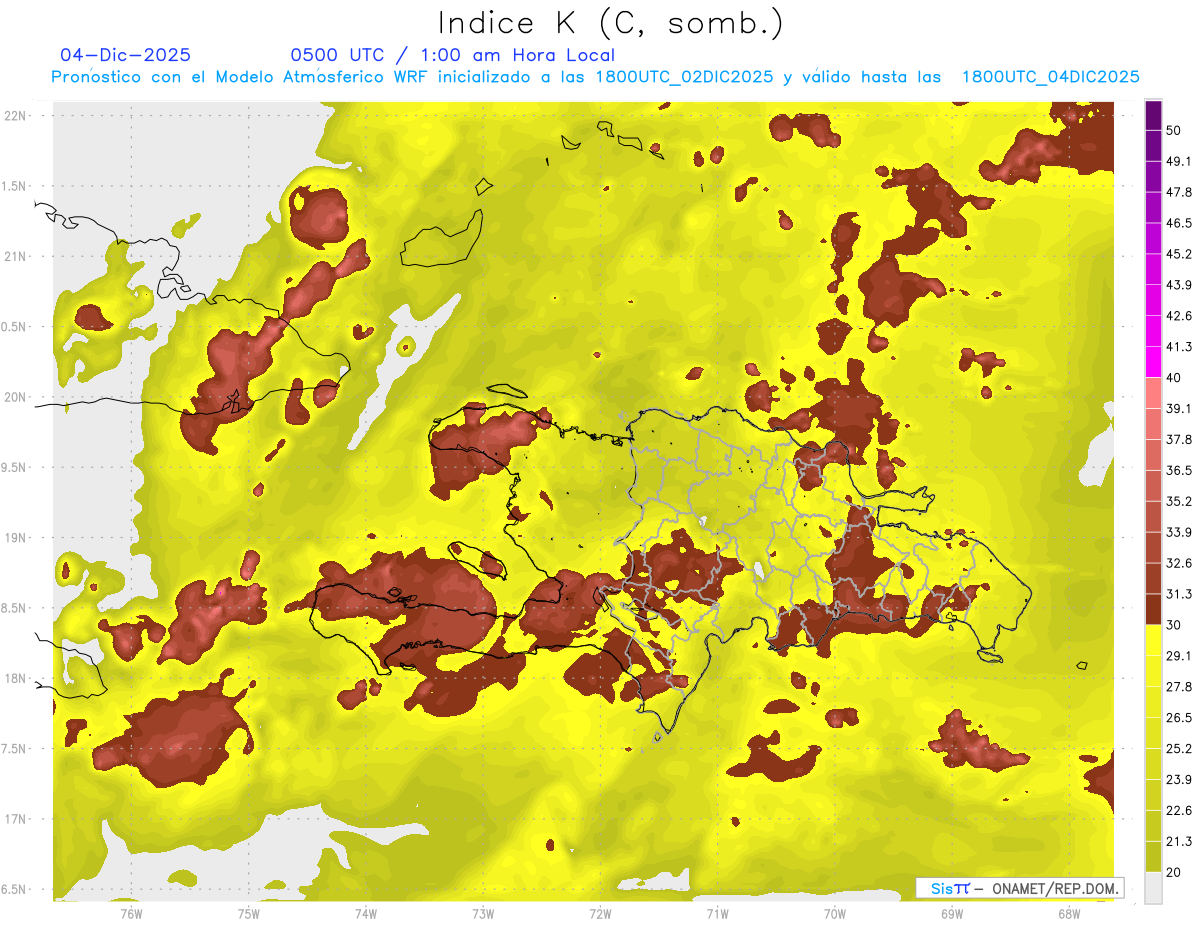Click the 'SisTT - ONAMET/REP.DOM.' label
The width and height of the screenshot is (1200, 927).
point(1021,888)
